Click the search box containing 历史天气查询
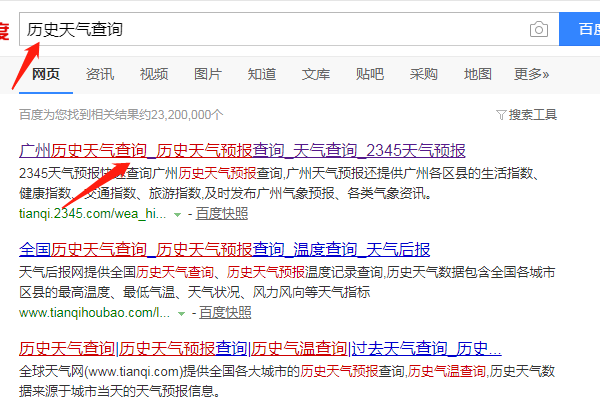Image resolution: width=600 pixels, height=400 pixels. point(289,29)
